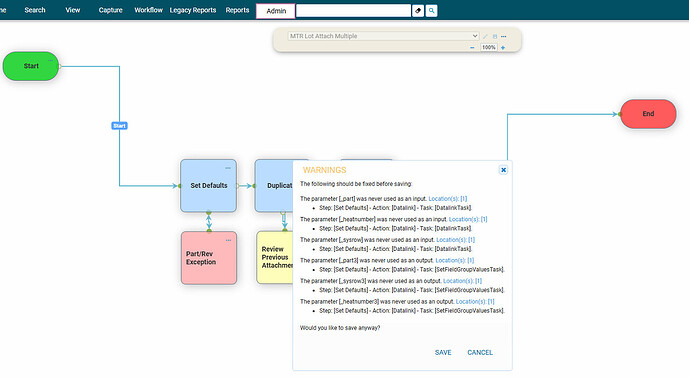Open Part/Rev Exception node ellipsis menu
The image size is (689, 378).
(x=228, y=240)
